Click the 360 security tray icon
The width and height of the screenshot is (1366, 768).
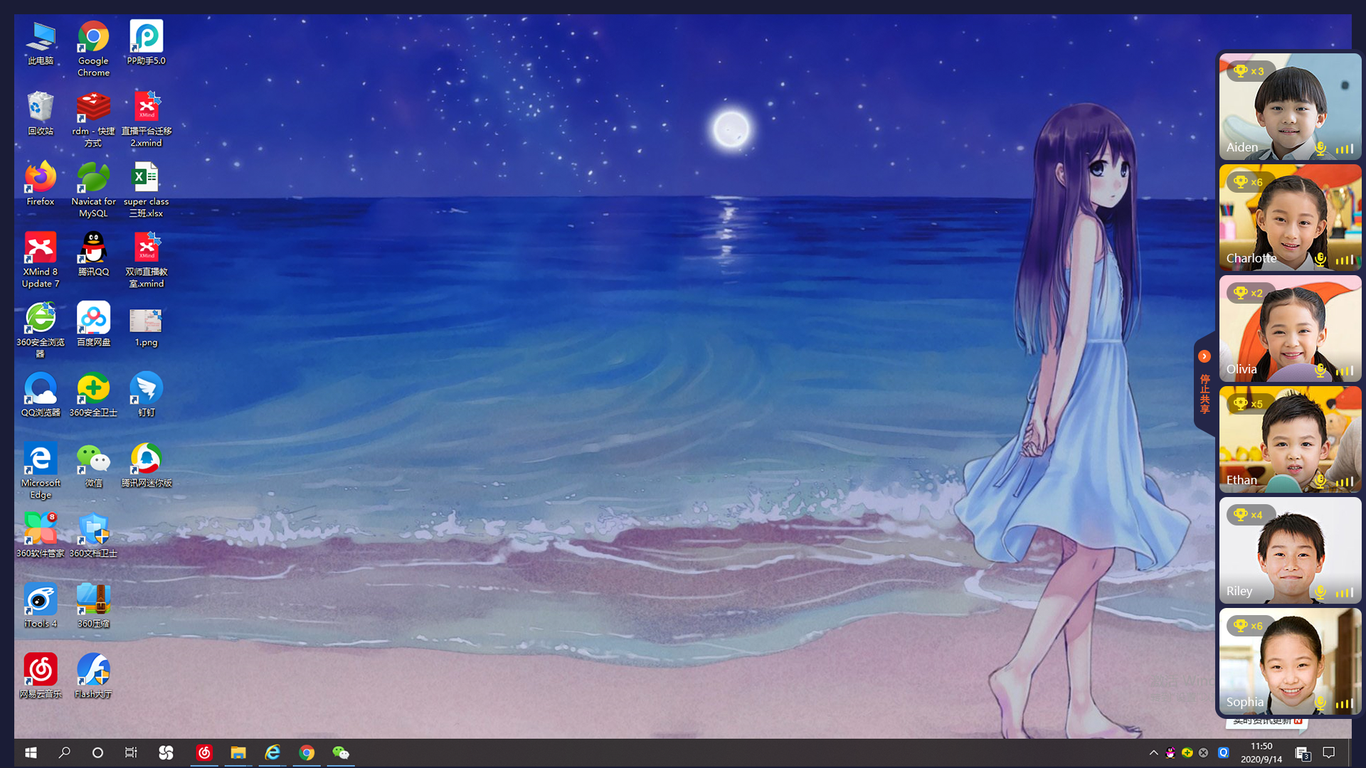point(1187,752)
